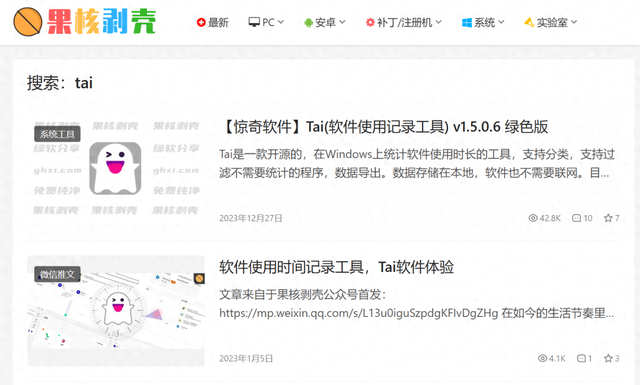Open the 系统 navigation menu
This screenshot has width=640, height=385.
point(483,22)
